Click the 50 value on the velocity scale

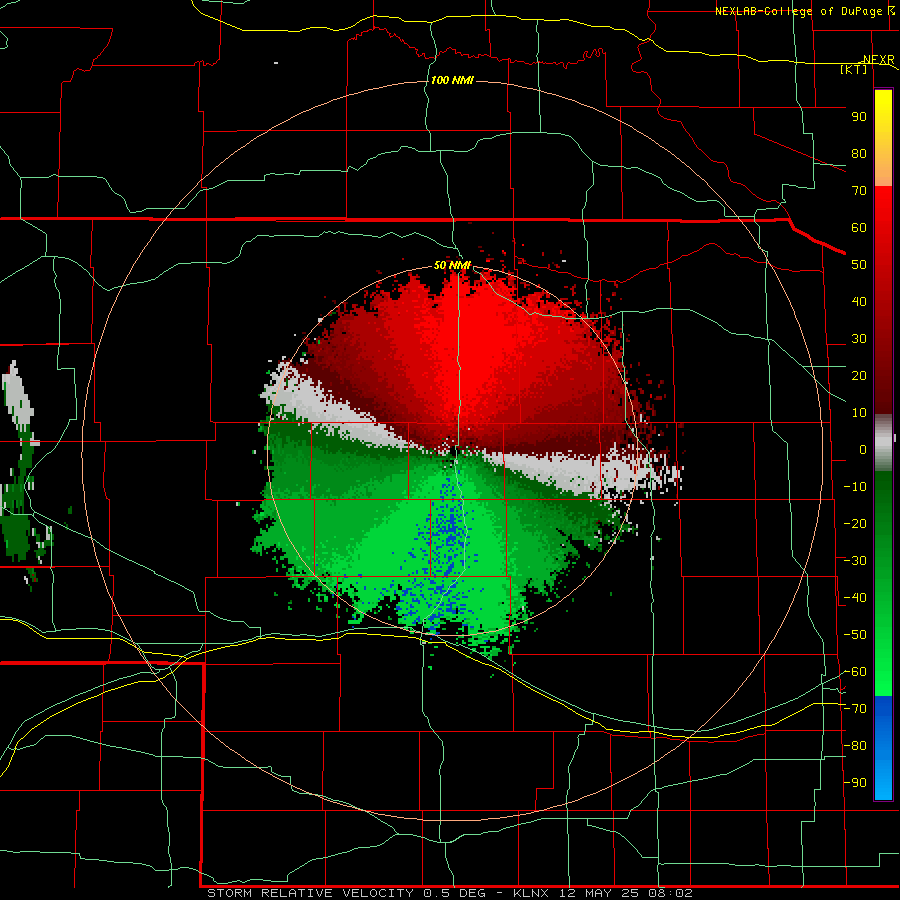tap(859, 265)
